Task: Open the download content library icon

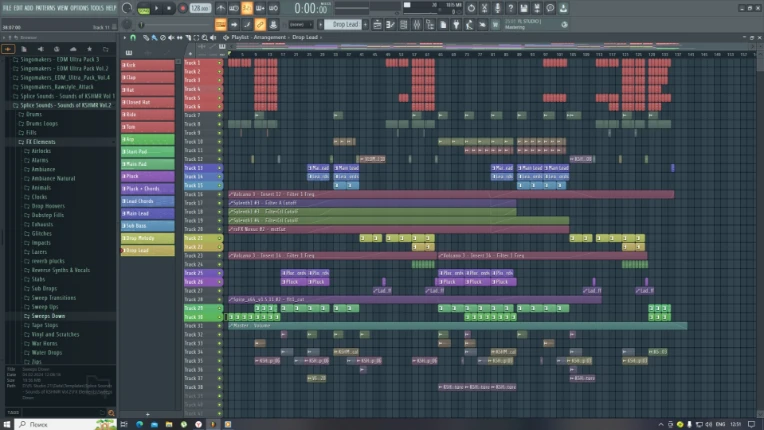Action: (x=563, y=8)
